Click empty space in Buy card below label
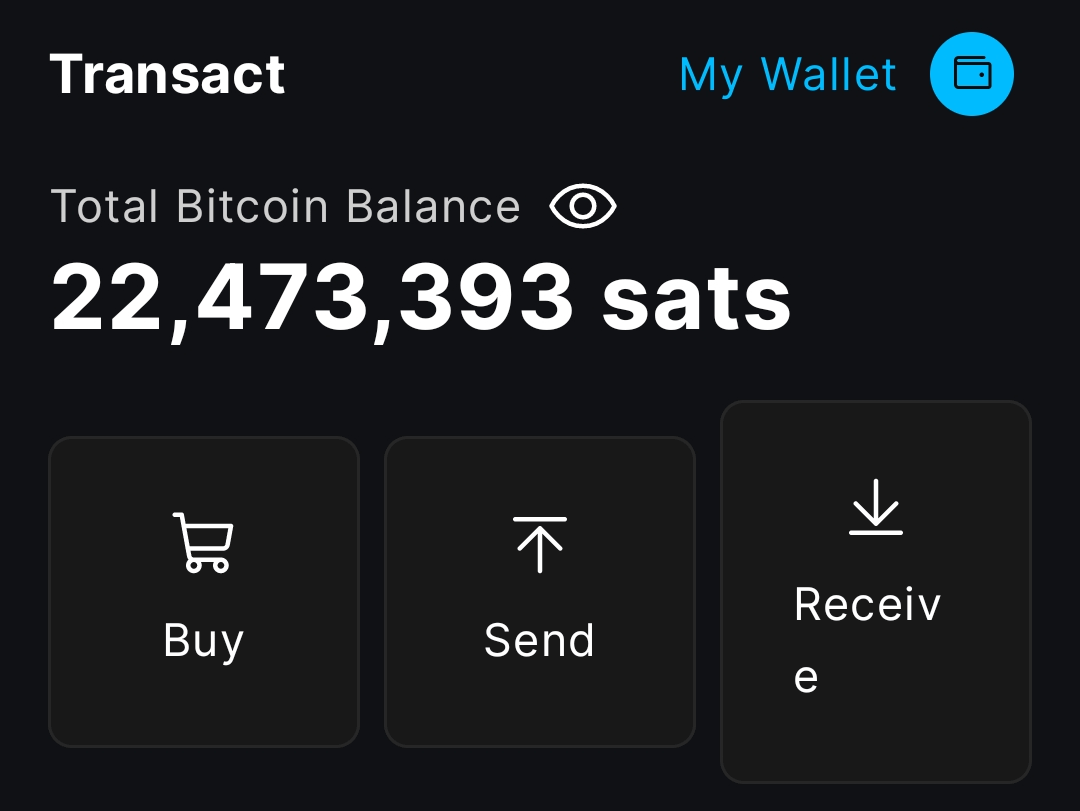Screen dimensions: 1080x811 (x=203, y=708)
